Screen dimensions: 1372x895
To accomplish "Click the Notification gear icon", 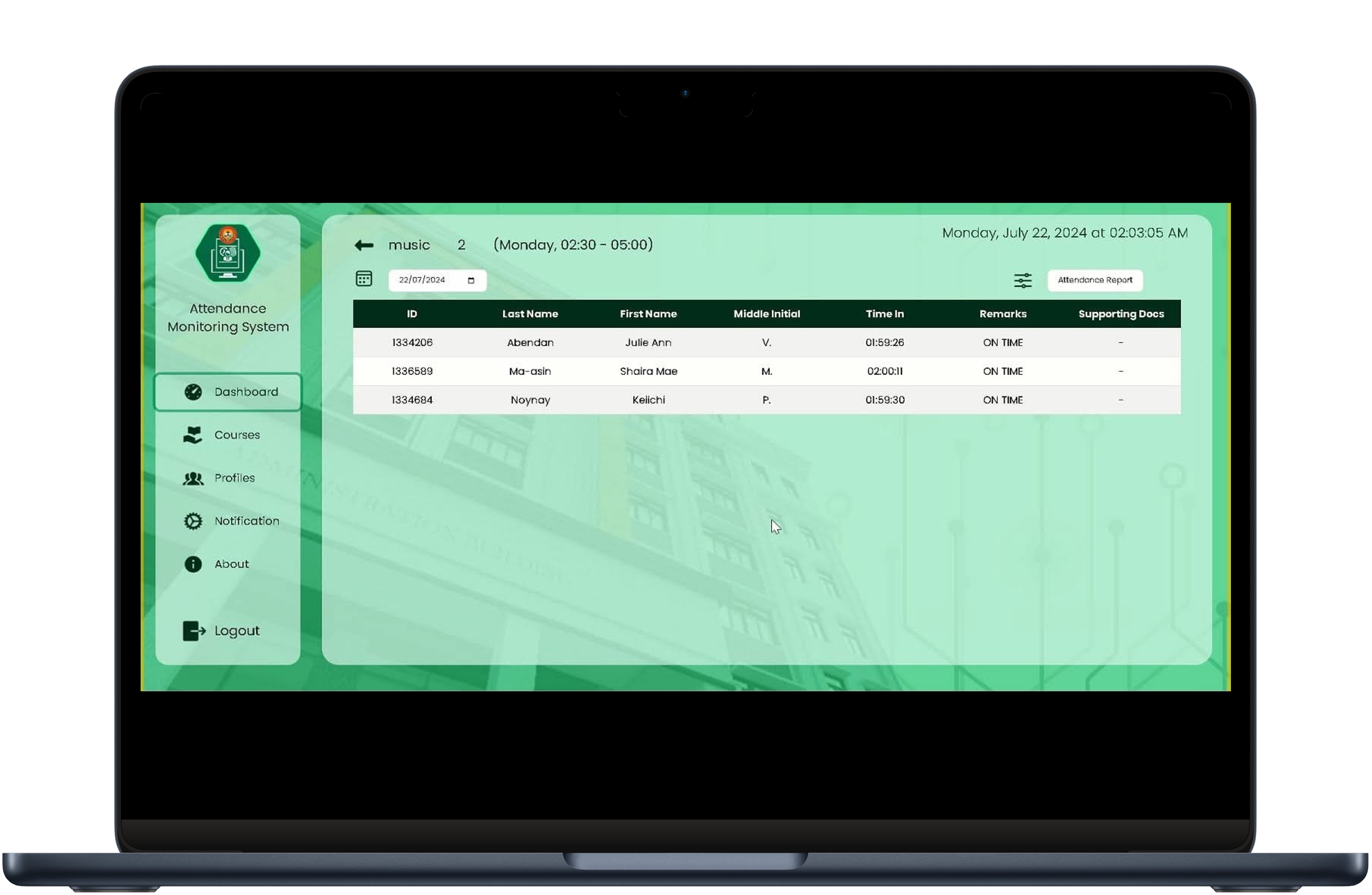I will point(193,522).
